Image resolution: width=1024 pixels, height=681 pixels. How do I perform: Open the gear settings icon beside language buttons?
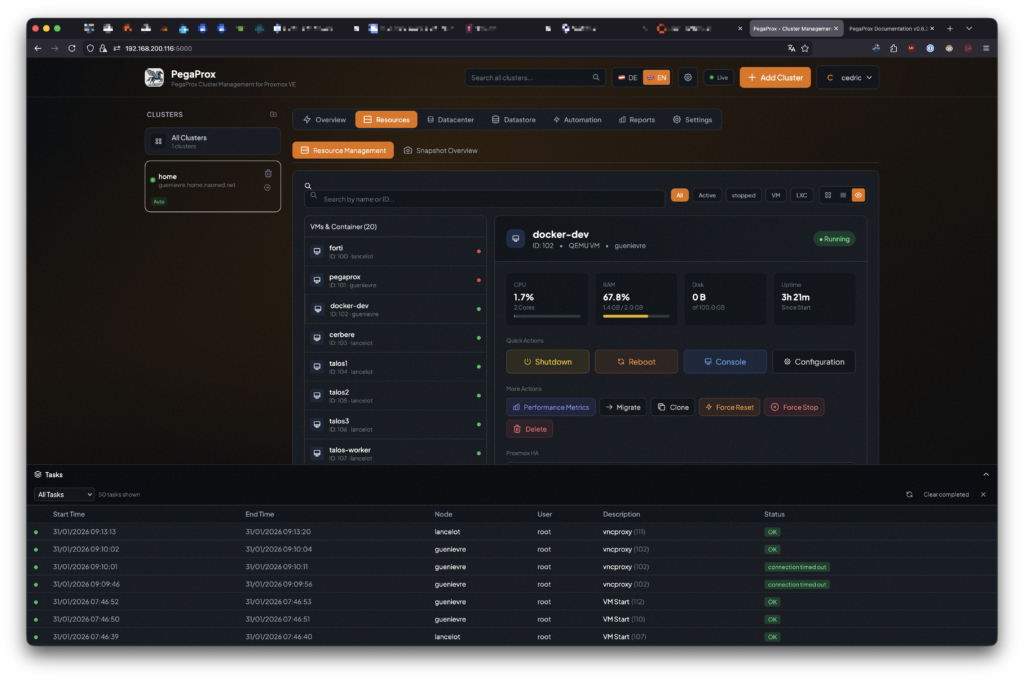[x=687, y=77]
